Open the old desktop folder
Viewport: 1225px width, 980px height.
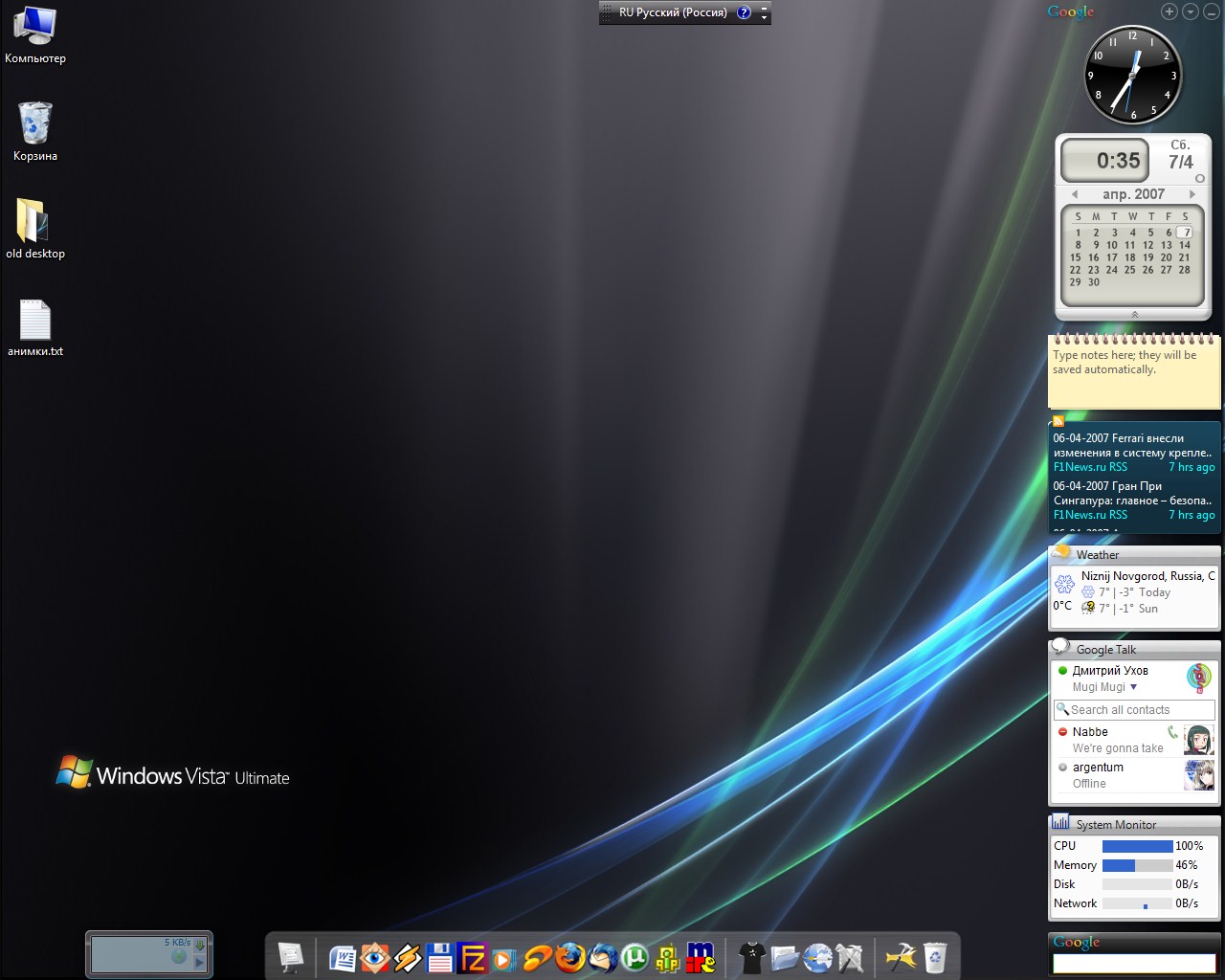[x=35, y=229]
